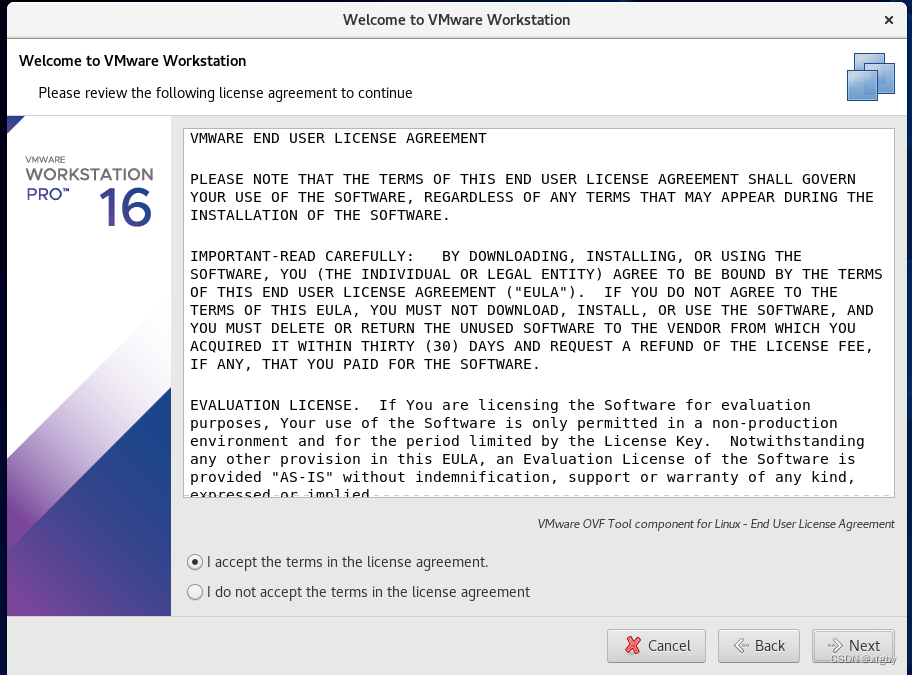Click the left arrow icon on Back
Image resolution: width=912 pixels, height=675 pixels.
(x=741, y=645)
